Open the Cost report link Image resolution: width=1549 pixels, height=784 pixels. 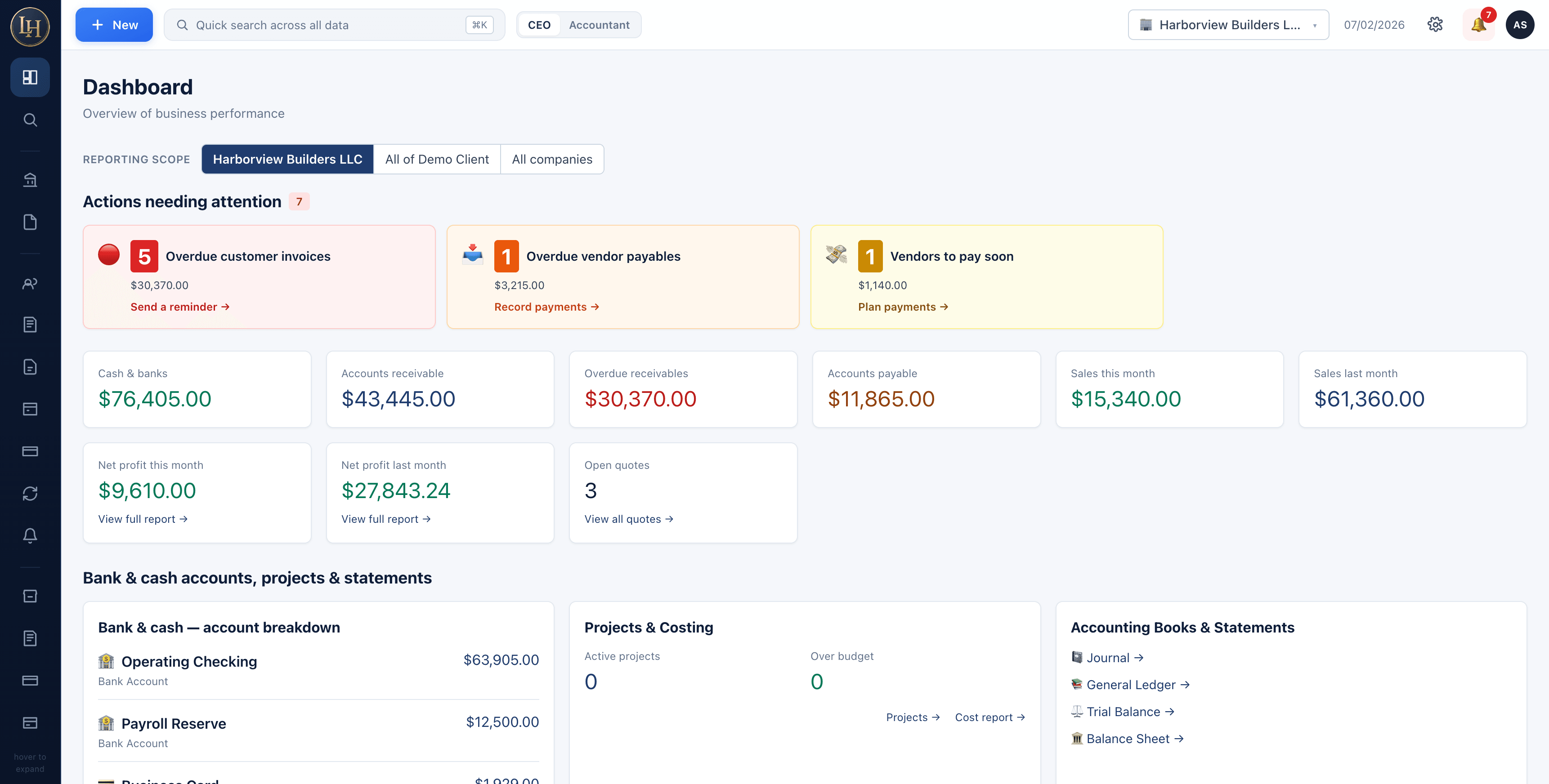990,717
